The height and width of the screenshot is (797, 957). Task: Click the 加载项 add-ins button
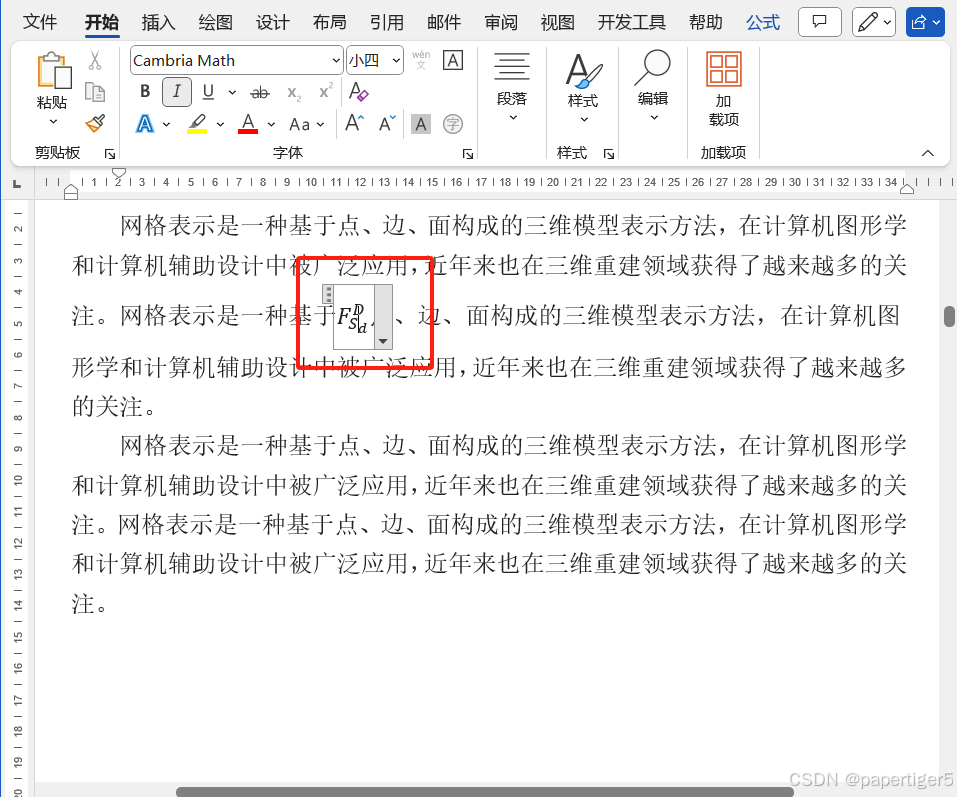click(724, 88)
